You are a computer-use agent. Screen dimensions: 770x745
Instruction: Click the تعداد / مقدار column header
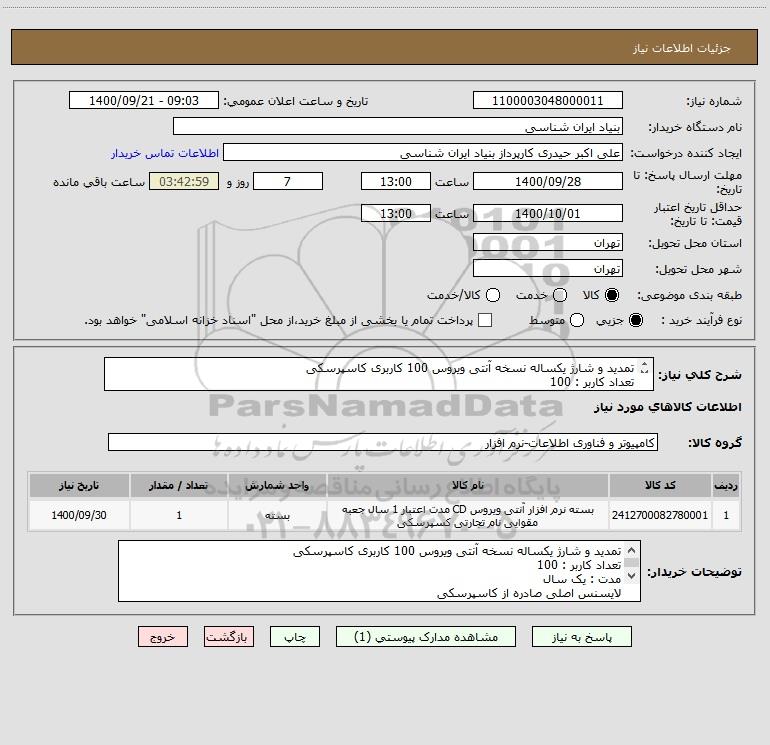(x=179, y=486)
